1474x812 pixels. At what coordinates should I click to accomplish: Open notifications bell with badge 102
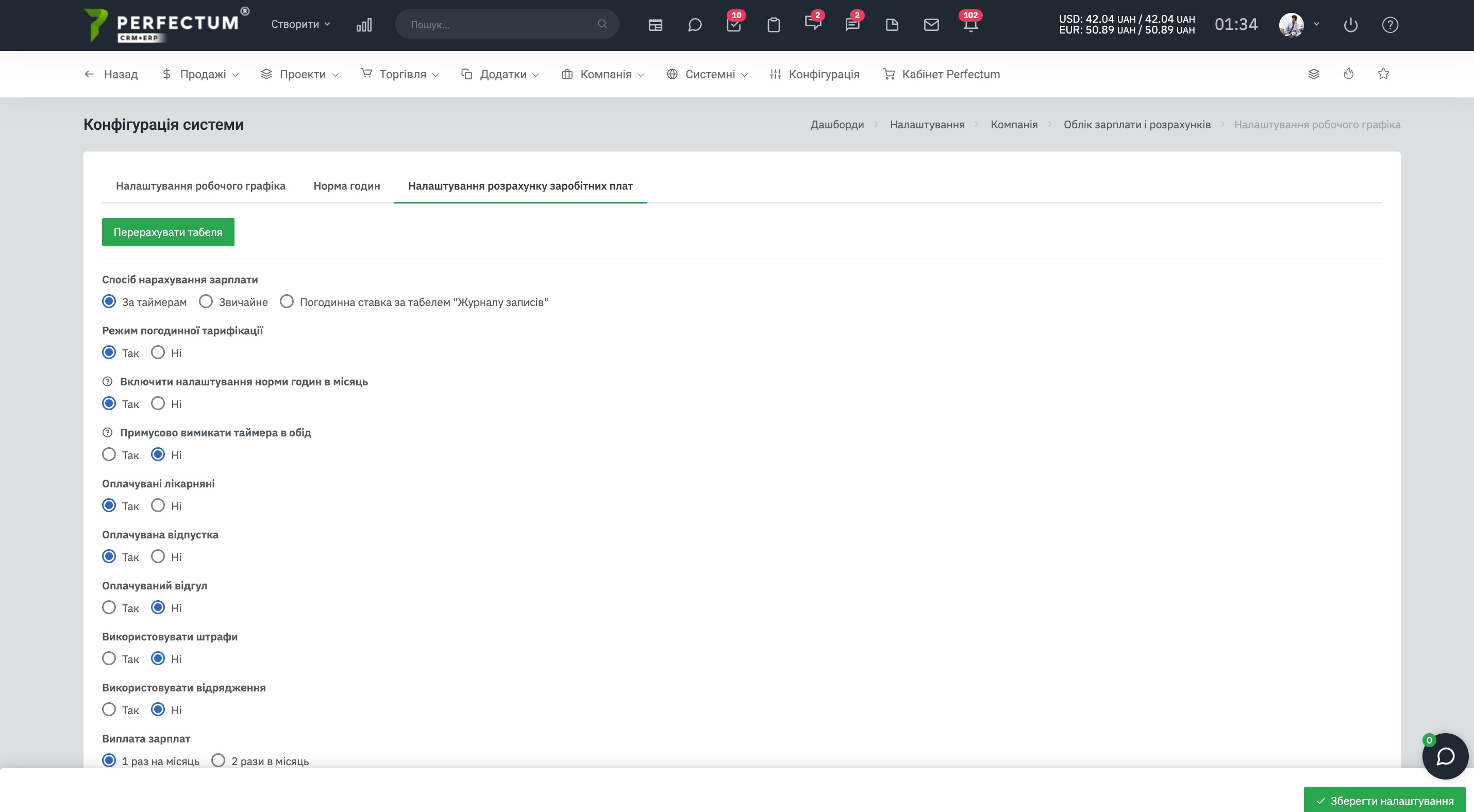point(970,25)
